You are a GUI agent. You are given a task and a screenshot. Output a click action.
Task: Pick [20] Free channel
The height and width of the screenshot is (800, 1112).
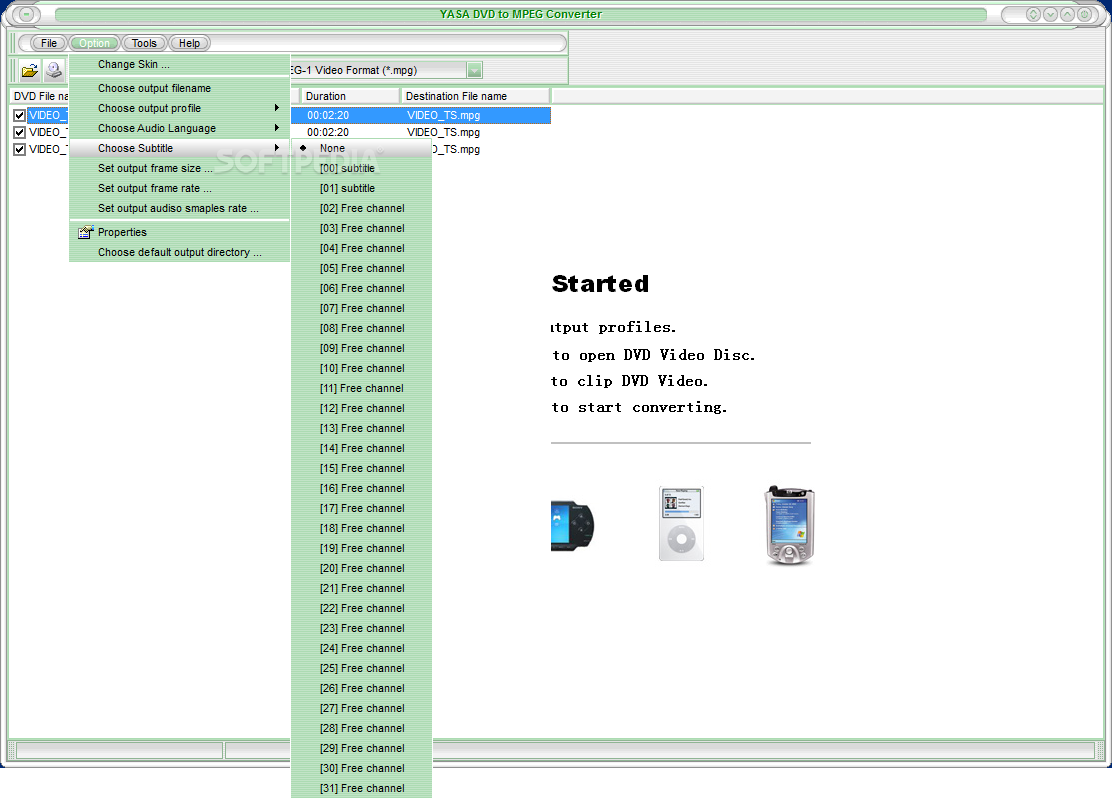[361, 568]
